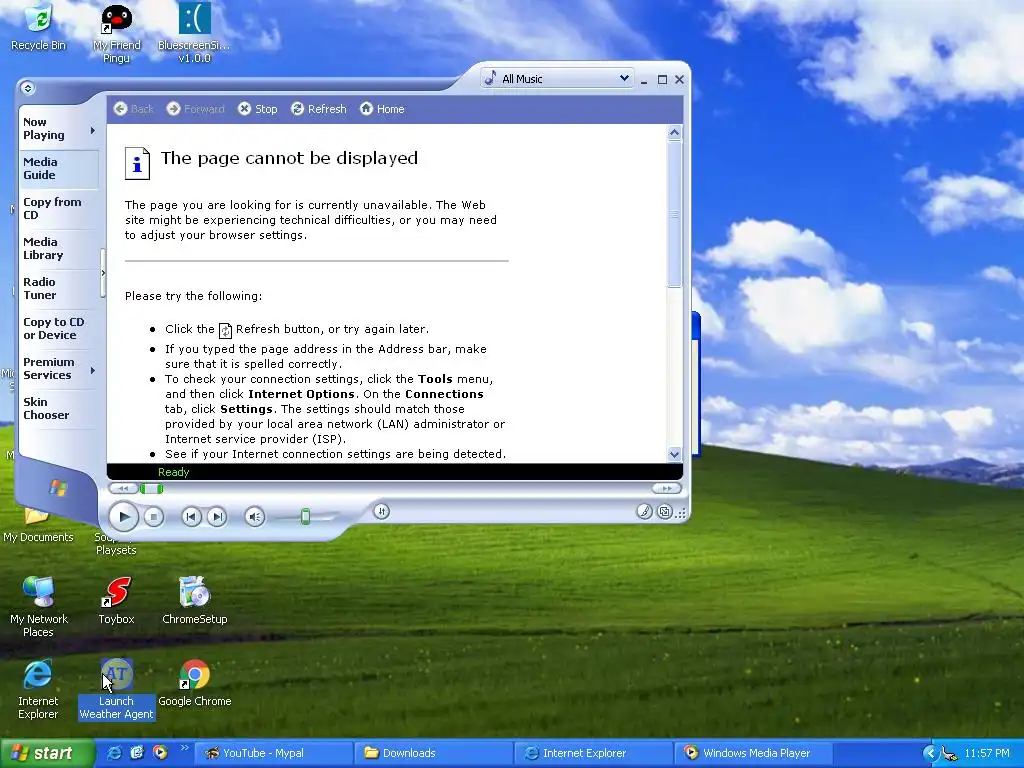
Task: Skip to the next track
Action: [x=217, y=517]
